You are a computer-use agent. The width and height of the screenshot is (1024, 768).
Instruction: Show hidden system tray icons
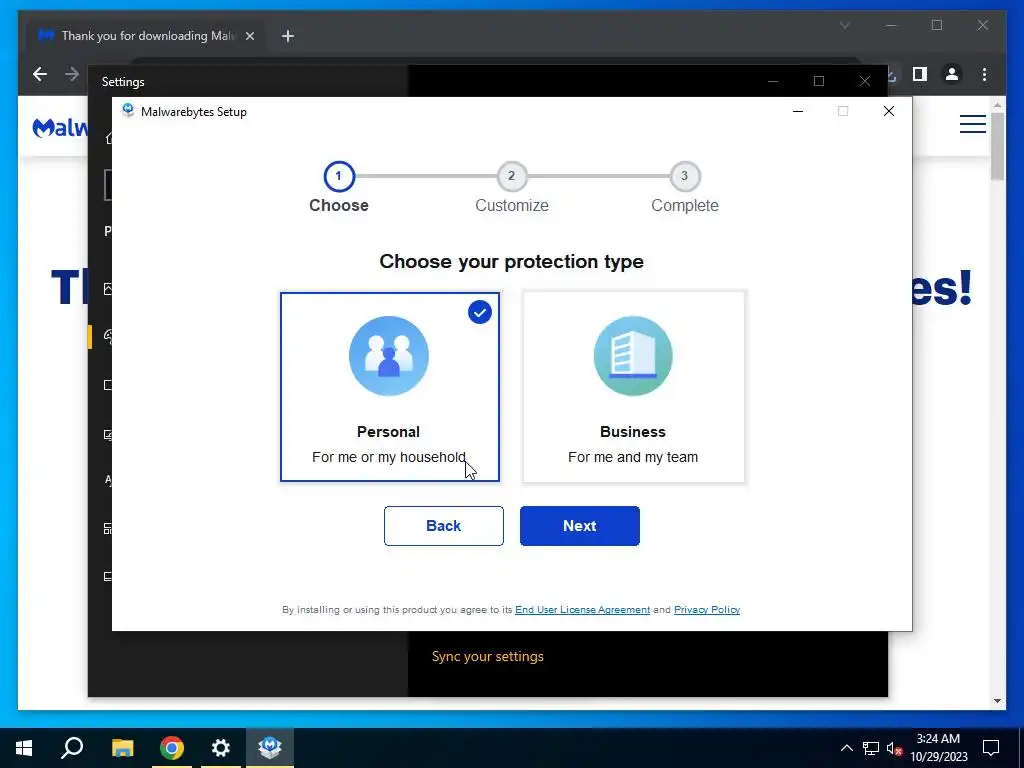pyautogui.click(x=846, y=748)
